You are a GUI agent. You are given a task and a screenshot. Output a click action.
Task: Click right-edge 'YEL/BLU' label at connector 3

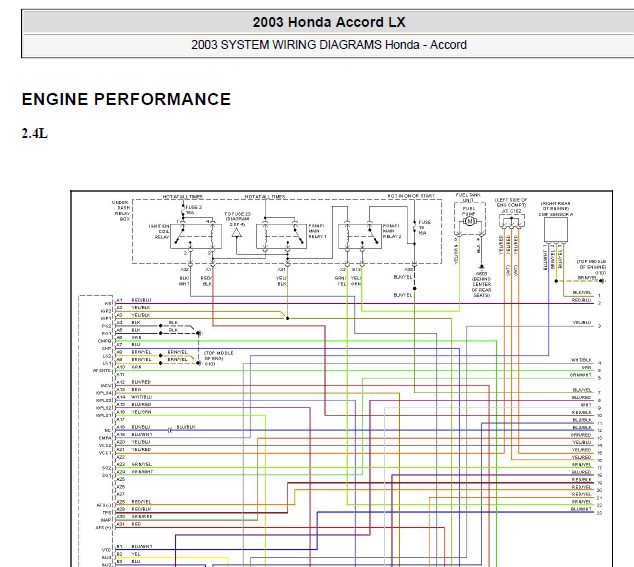(582, 323)
